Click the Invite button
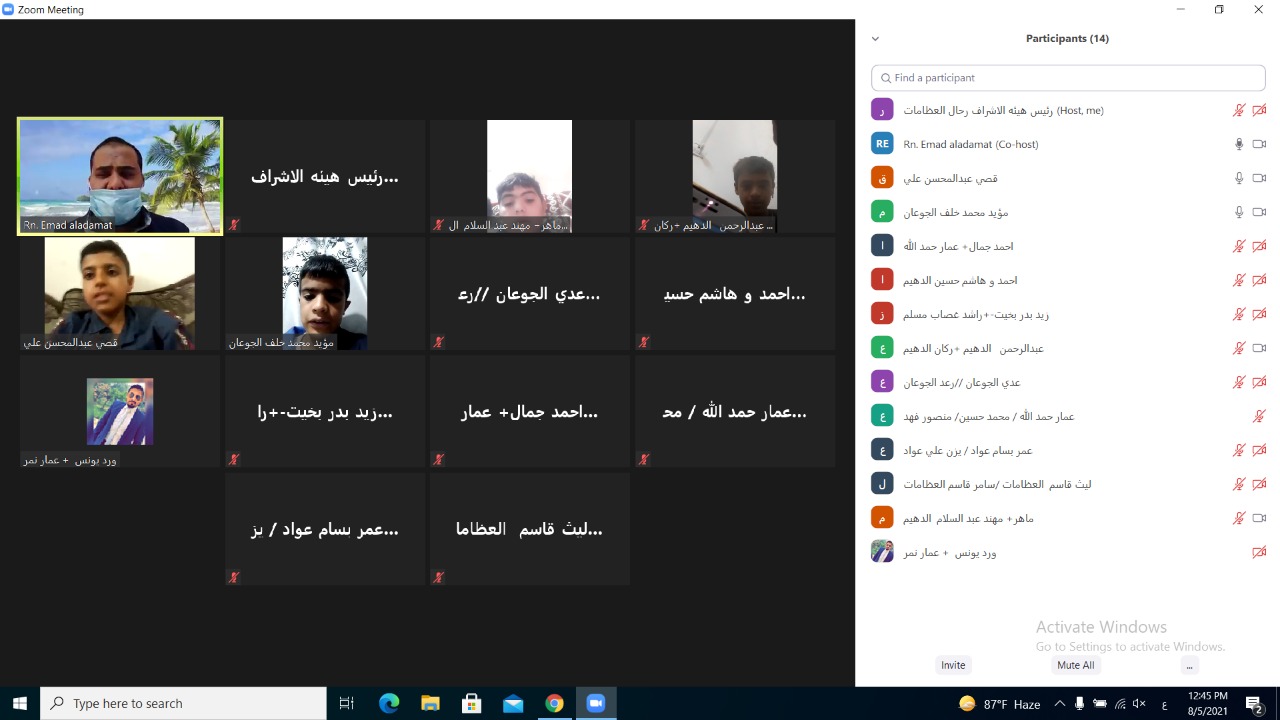The height and width of the screenshot is (720, 1280). tap(952, 665)
